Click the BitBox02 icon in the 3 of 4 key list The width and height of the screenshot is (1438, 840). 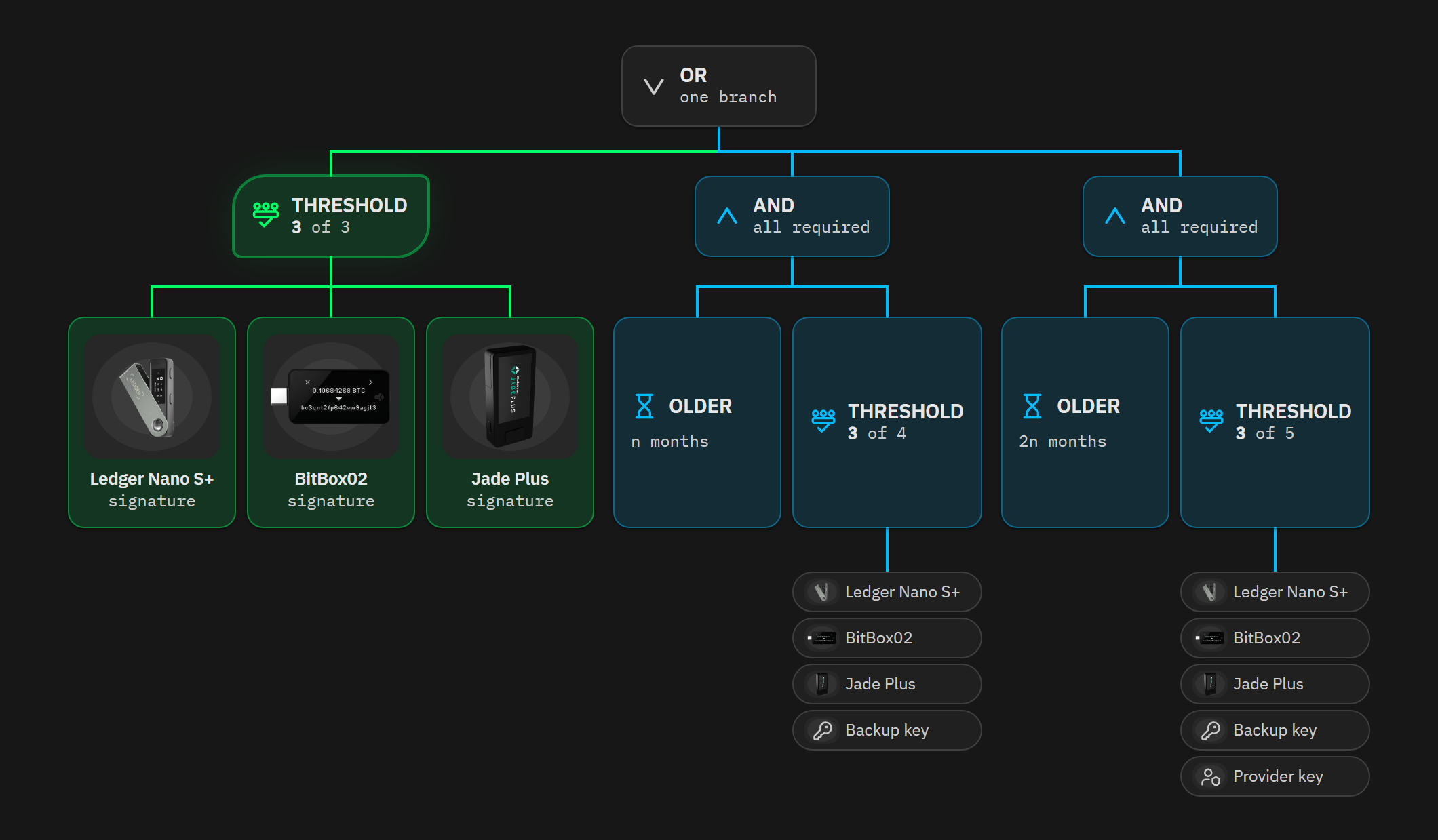point(822,638)
